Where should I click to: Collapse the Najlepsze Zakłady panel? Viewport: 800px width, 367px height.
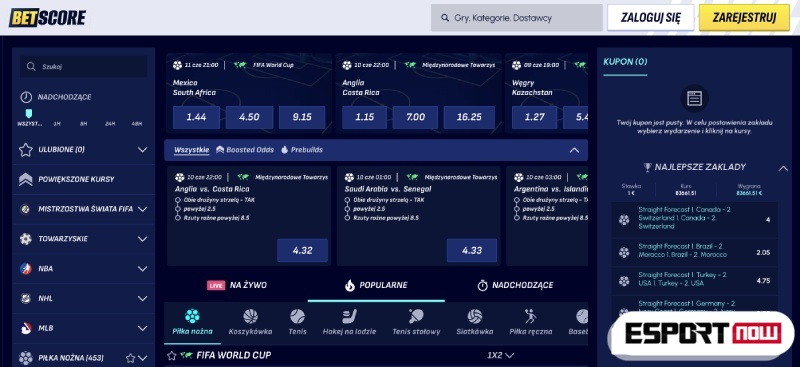[x=783, y=167]
